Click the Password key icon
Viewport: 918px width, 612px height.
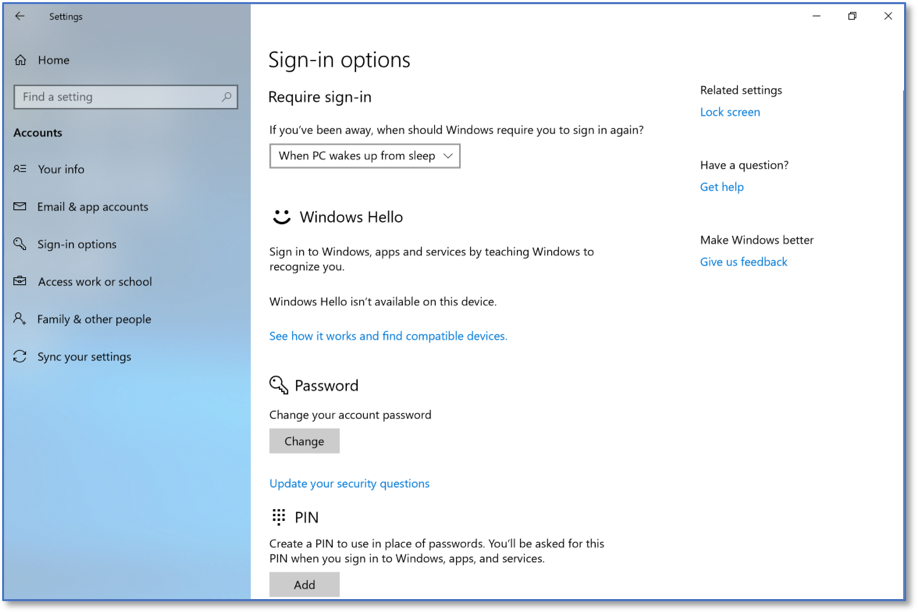[279, 385]
